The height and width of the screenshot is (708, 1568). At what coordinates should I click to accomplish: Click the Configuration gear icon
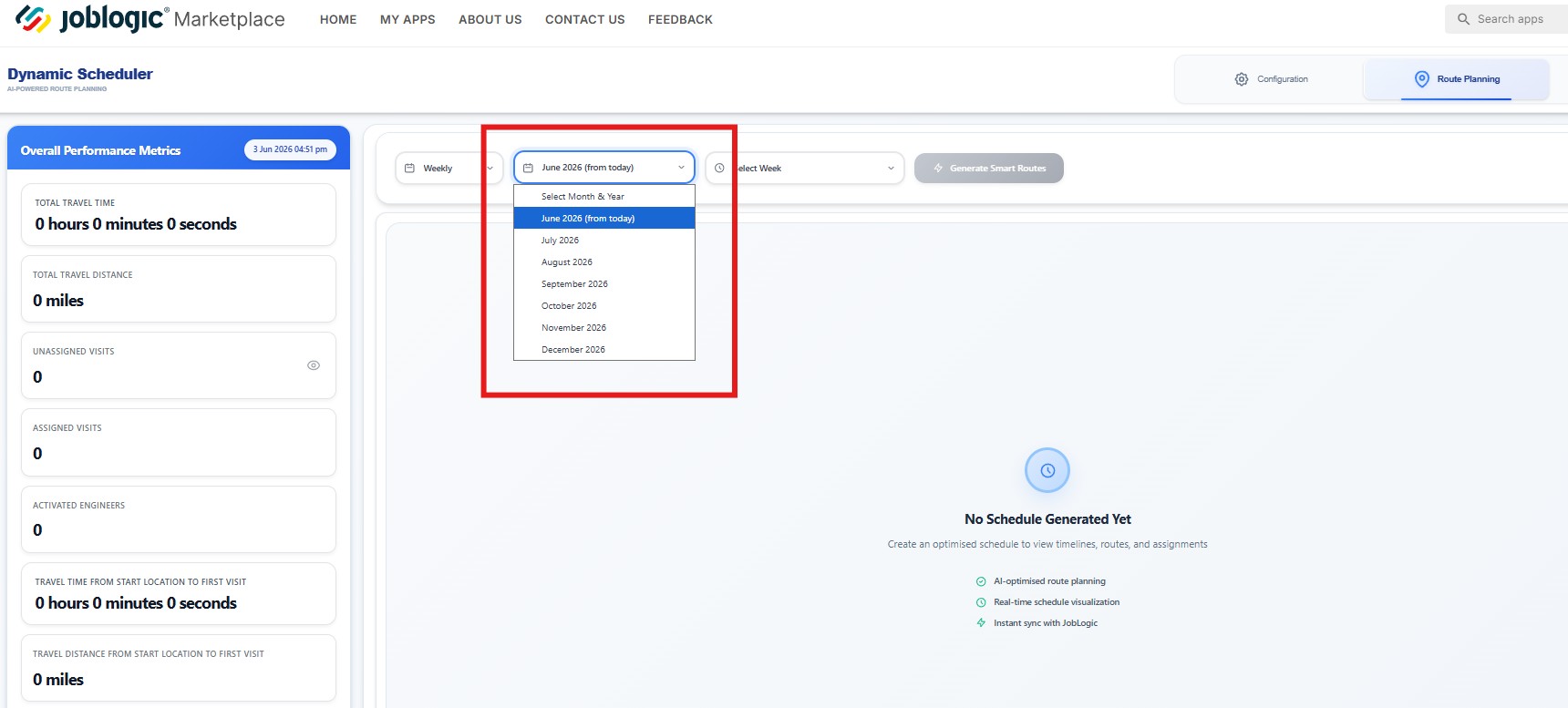pos(1242,79)
